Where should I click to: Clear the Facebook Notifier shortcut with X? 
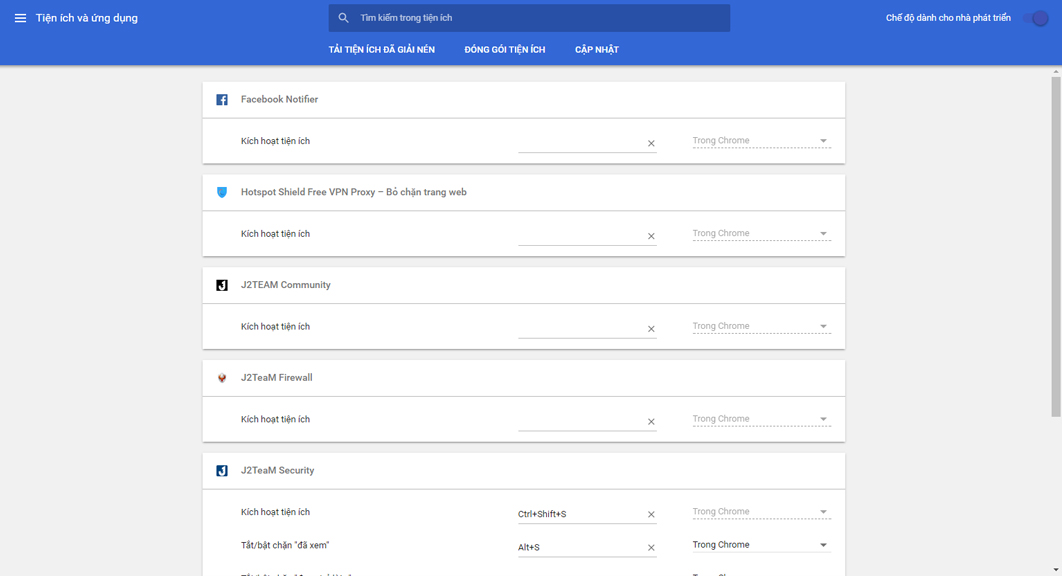[651, 143]
